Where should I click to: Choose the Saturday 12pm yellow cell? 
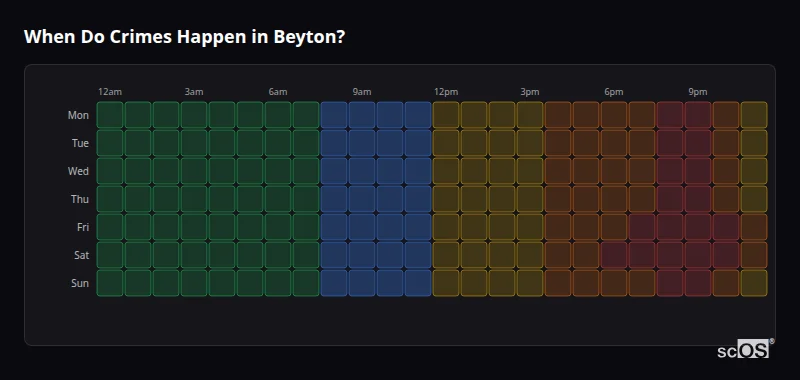446,255
